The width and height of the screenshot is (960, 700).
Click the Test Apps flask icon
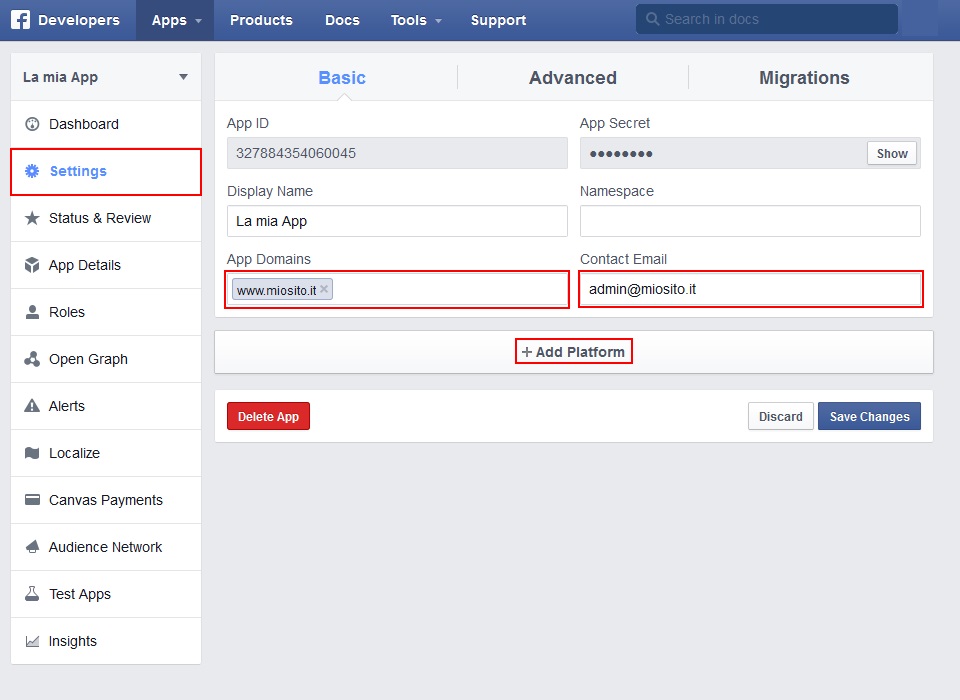point(32,594)
